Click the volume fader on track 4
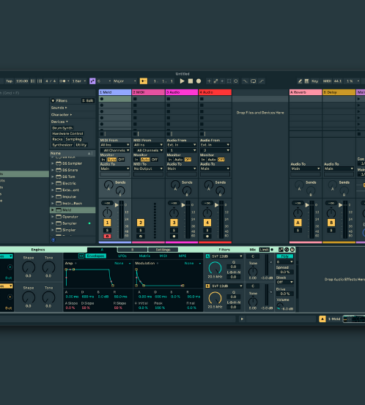This screenshot has height=405, width=365. (217, 205)
